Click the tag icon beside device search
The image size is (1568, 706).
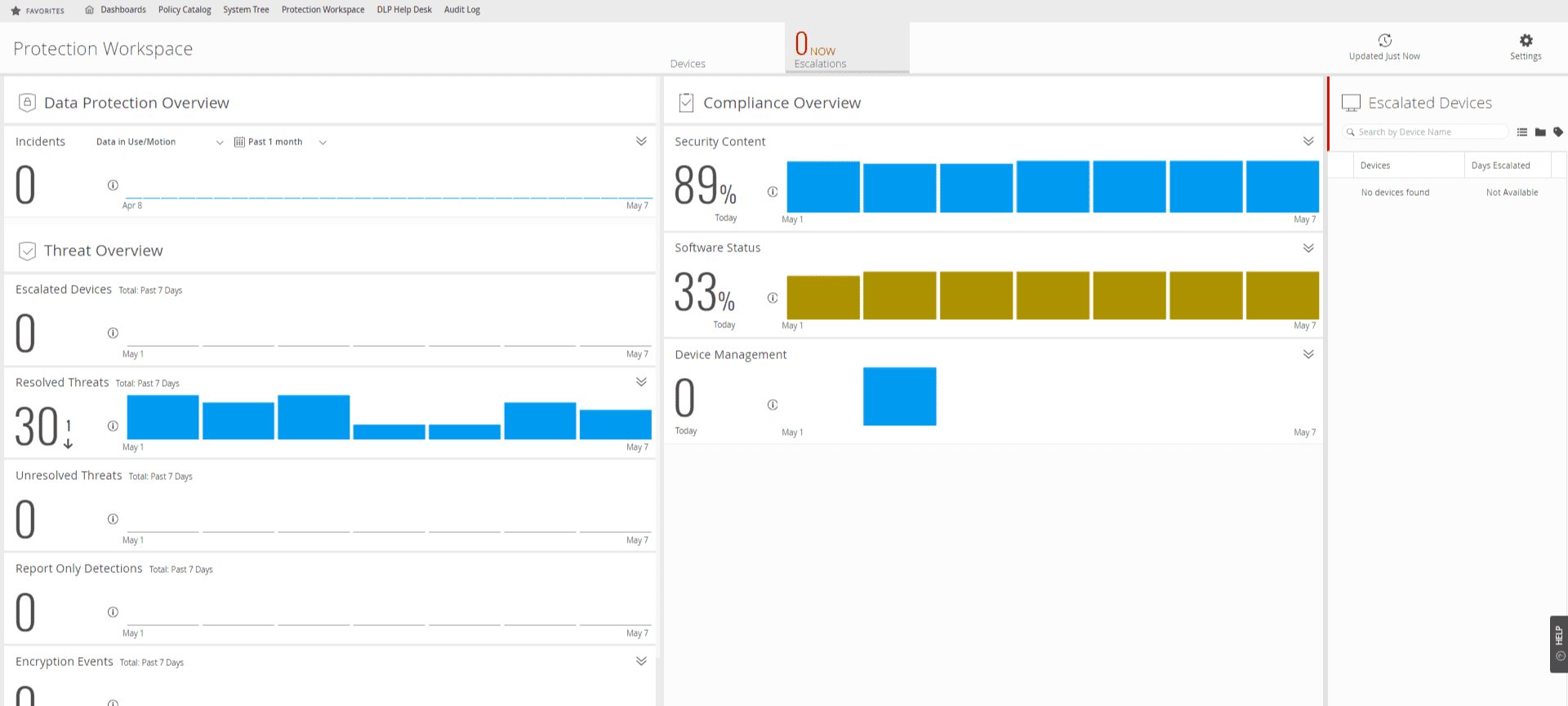(1558, 132)
